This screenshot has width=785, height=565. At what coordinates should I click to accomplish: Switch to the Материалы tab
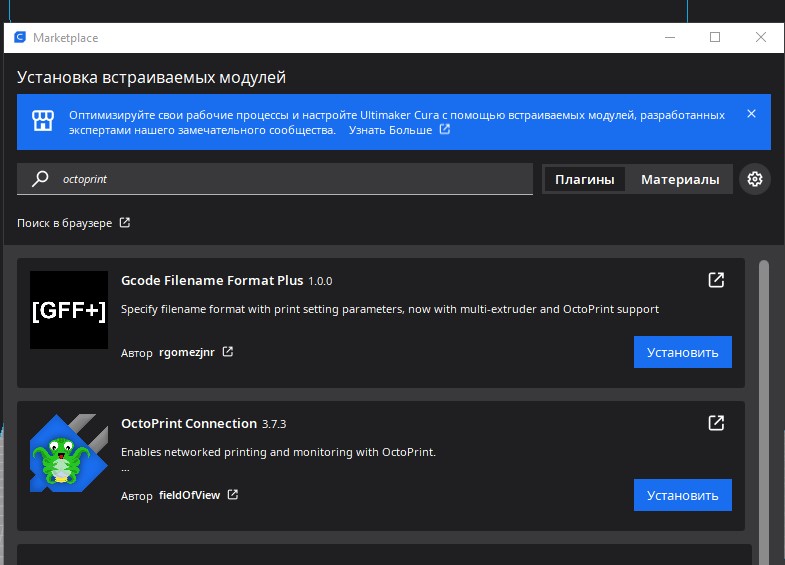[680, 180]
